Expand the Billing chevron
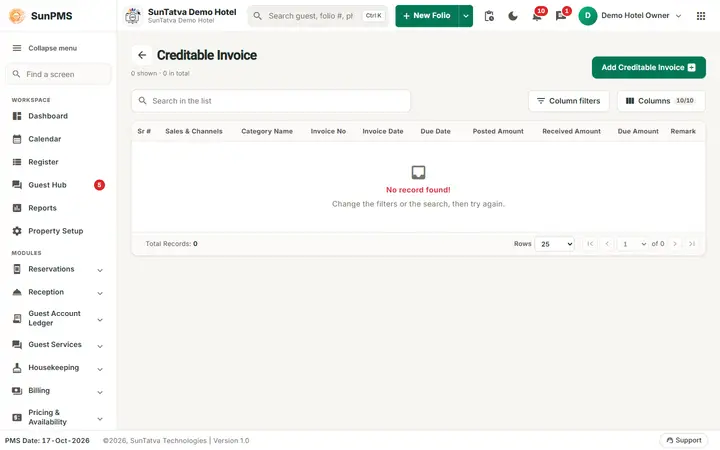 [x=100, y=392]
